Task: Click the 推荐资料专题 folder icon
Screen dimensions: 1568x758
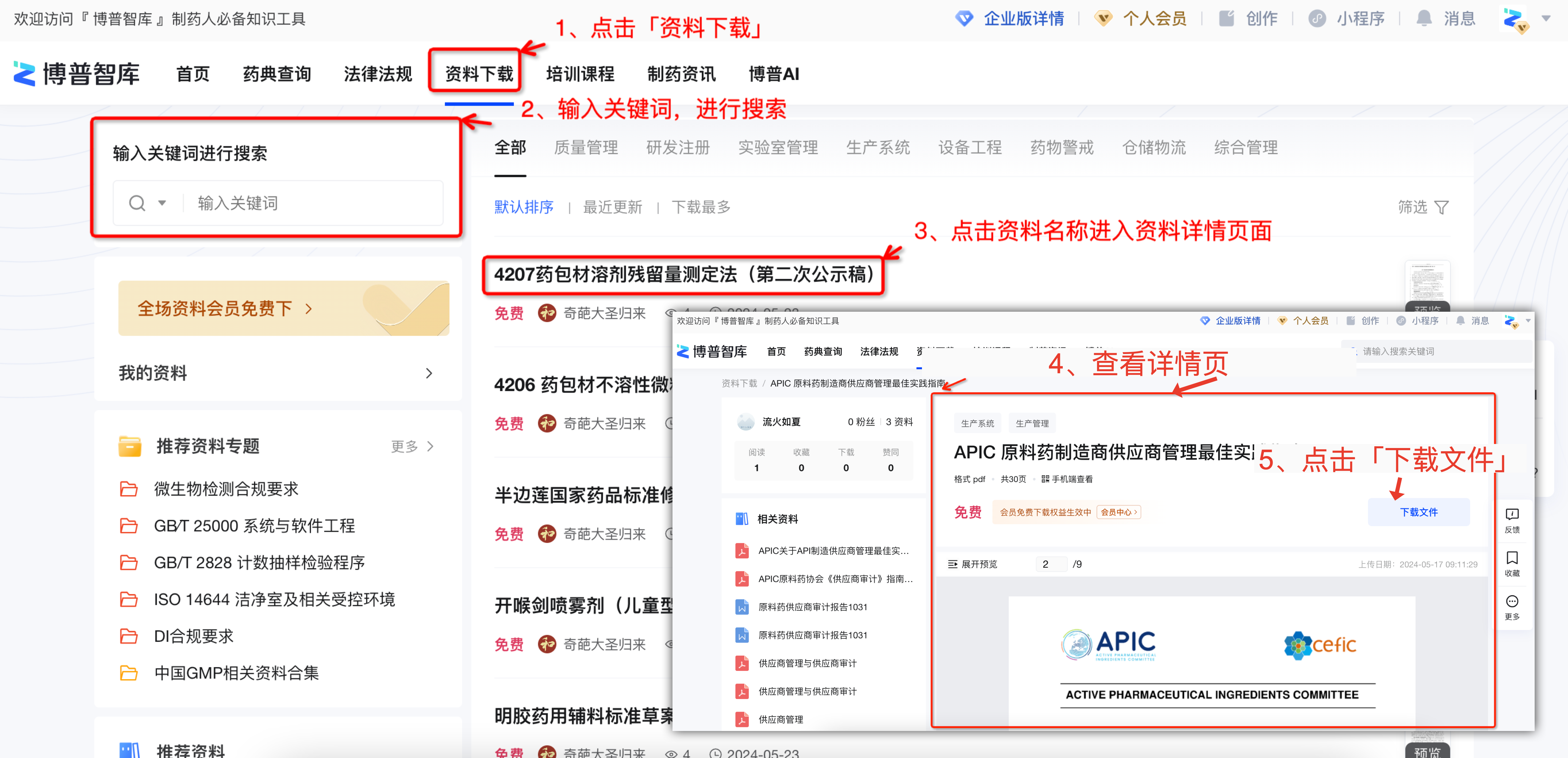Action: coord(130,446)
